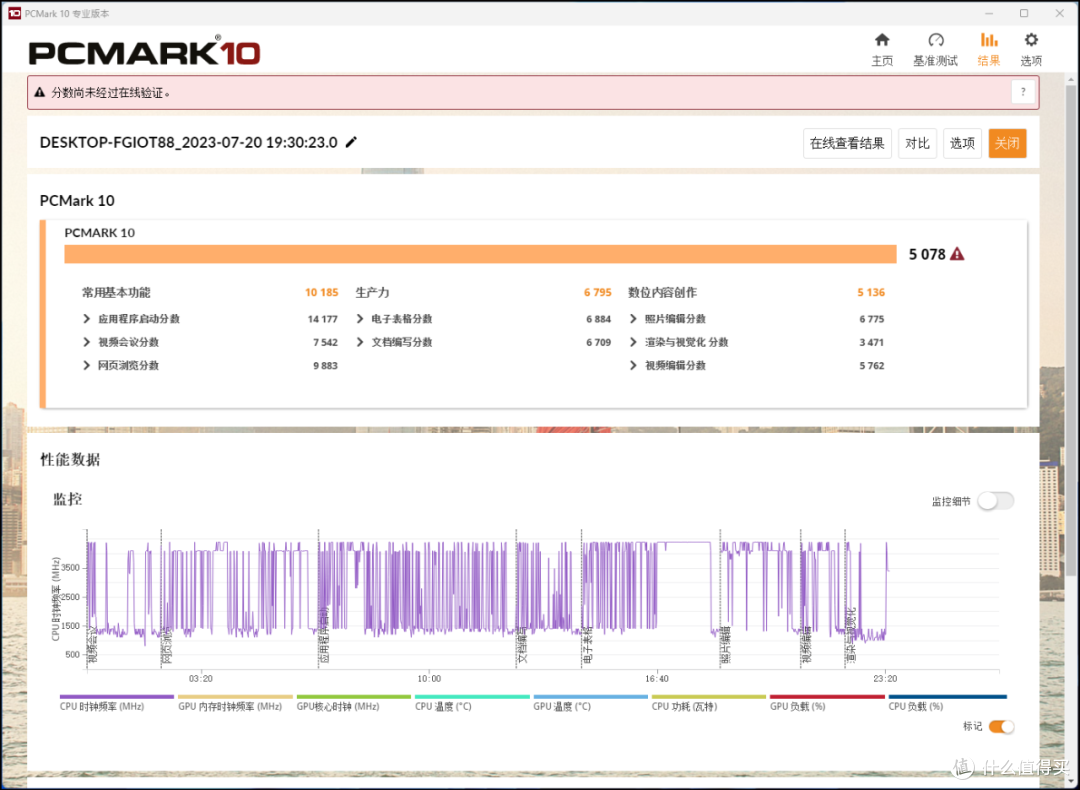
Task: Close the result with 关闭 button
Action: 1007,143
